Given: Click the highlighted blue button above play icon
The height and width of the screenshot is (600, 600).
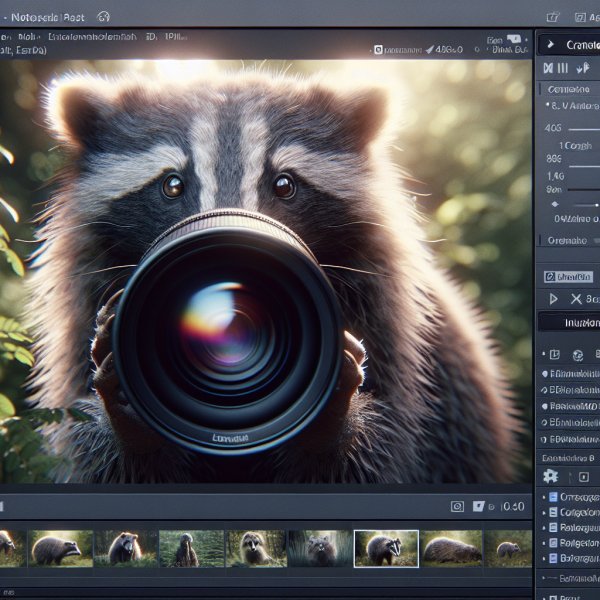Looking at the screenshot, I should tap(570, 276).
